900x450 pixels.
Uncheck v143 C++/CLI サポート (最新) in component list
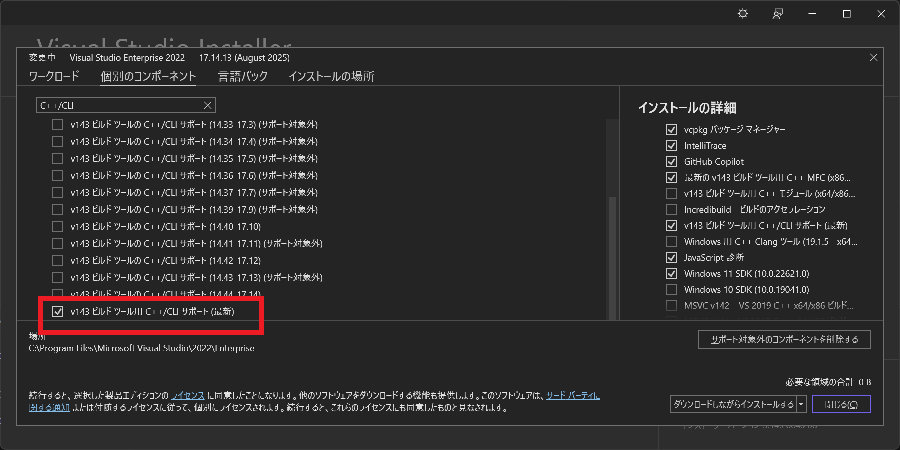(x=57, y=312)
